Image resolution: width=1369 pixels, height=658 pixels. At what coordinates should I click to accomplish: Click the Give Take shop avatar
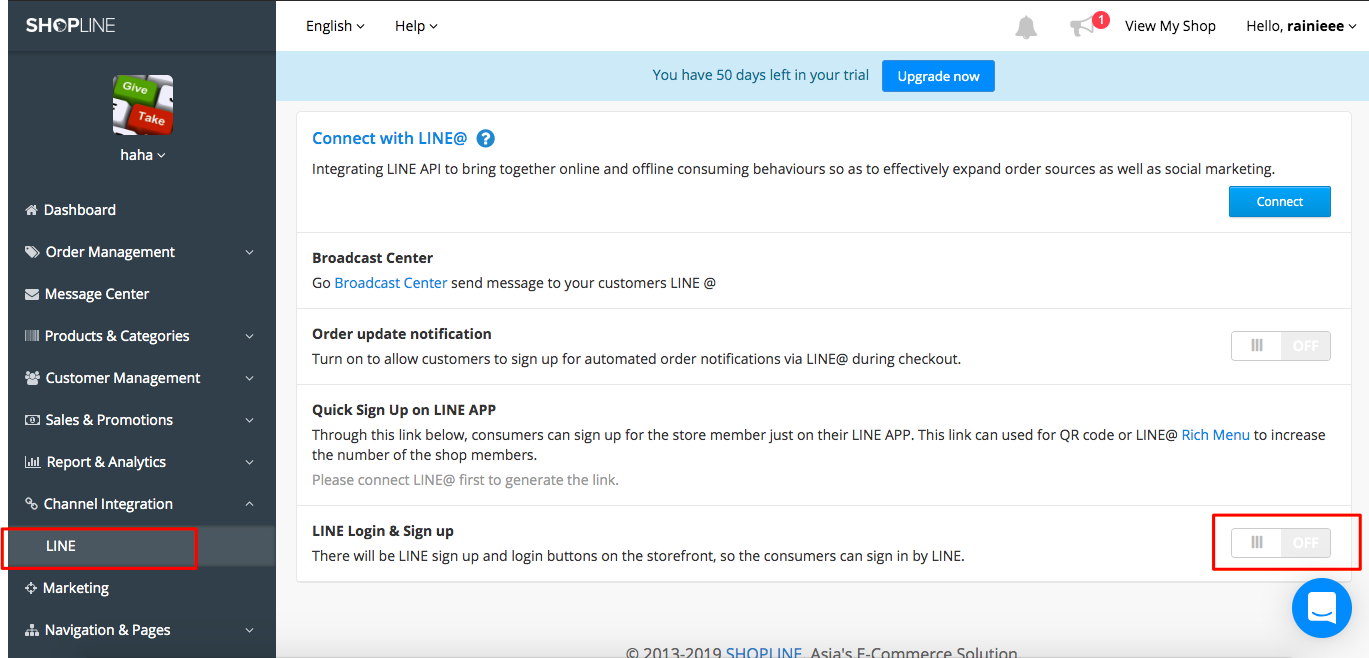[142, 105]
